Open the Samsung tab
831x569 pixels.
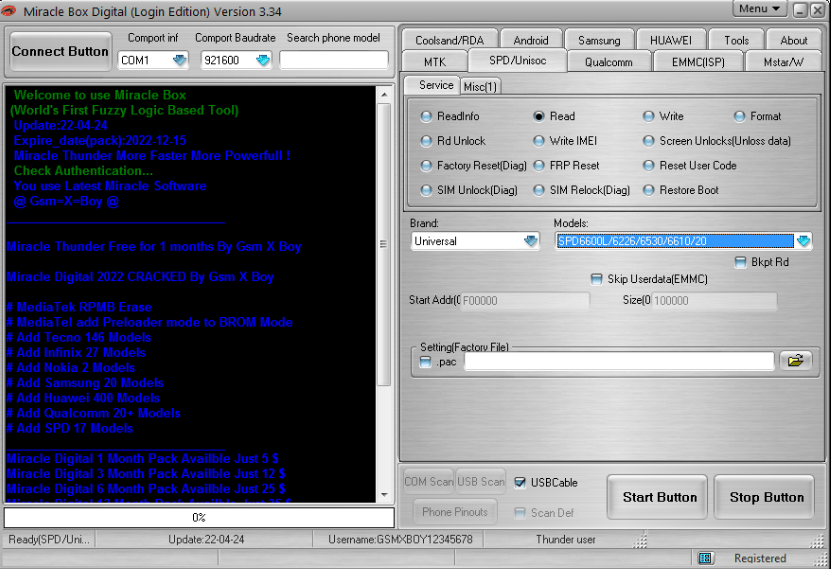pyautogui.click(x=599, y=40)
